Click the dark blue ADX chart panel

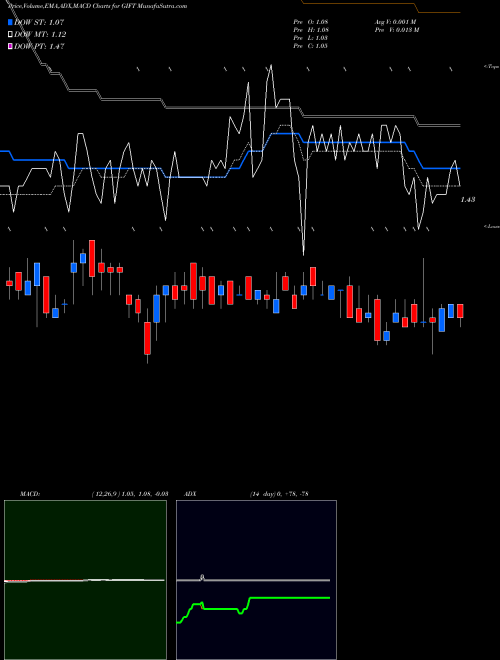(256, 580)
